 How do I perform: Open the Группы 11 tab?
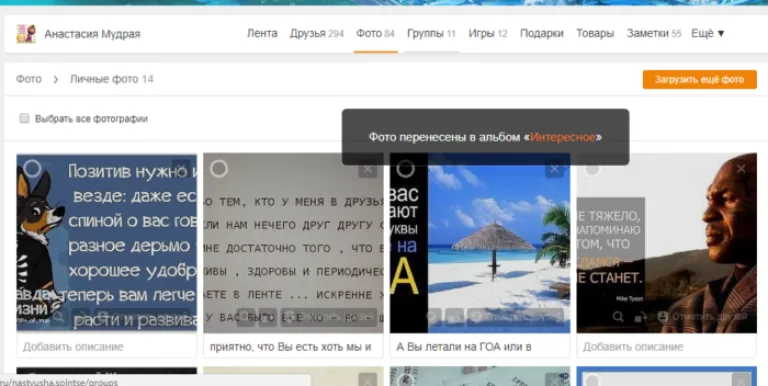point(432,33)
